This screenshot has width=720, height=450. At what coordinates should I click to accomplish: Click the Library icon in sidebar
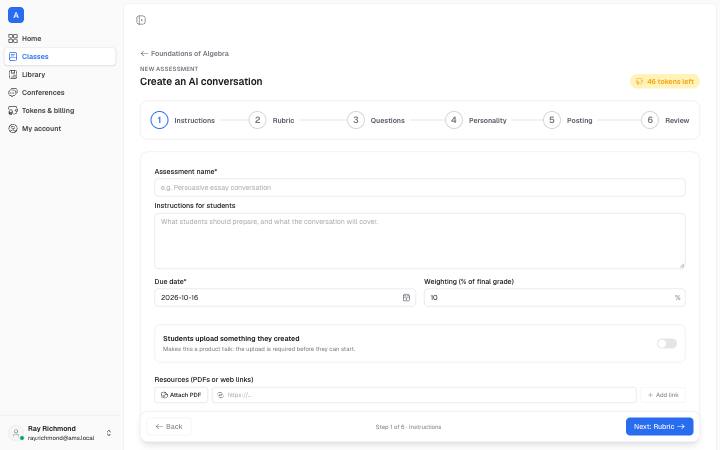click(13, 74)
